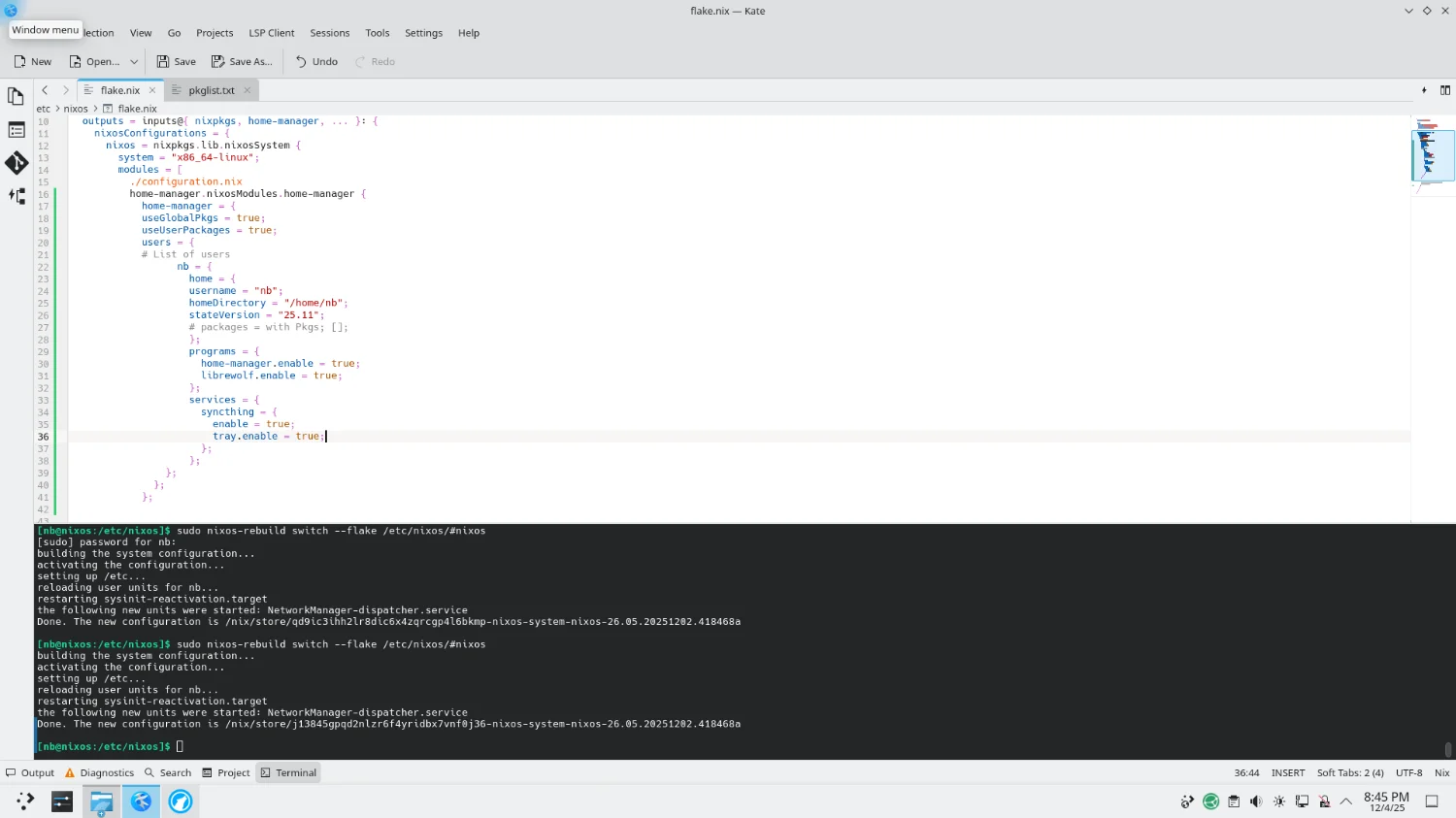Open the Soft Tabs indentation selector
Viewport: 1456px width, 818px height.
point(1349,773)
